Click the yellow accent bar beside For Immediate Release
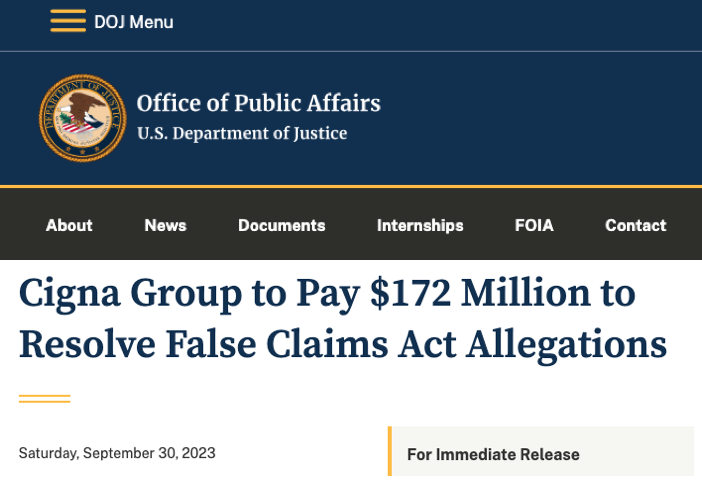702x496 pixels. tap(390, 451)
